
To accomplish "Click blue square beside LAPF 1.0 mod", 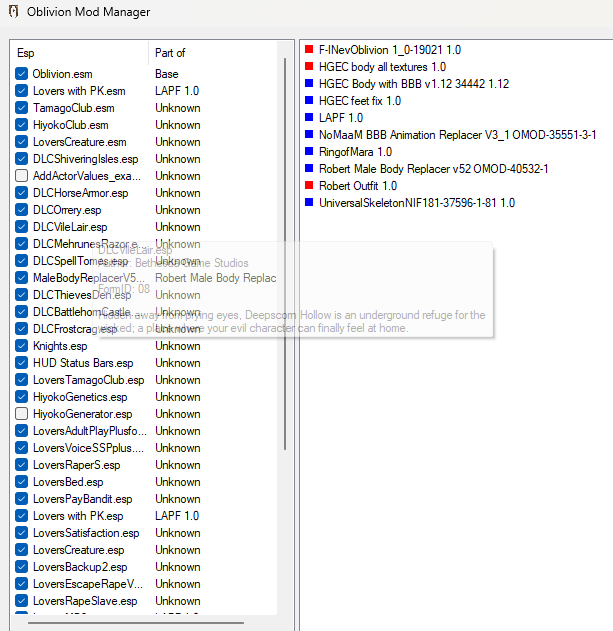I will (309, 117).
